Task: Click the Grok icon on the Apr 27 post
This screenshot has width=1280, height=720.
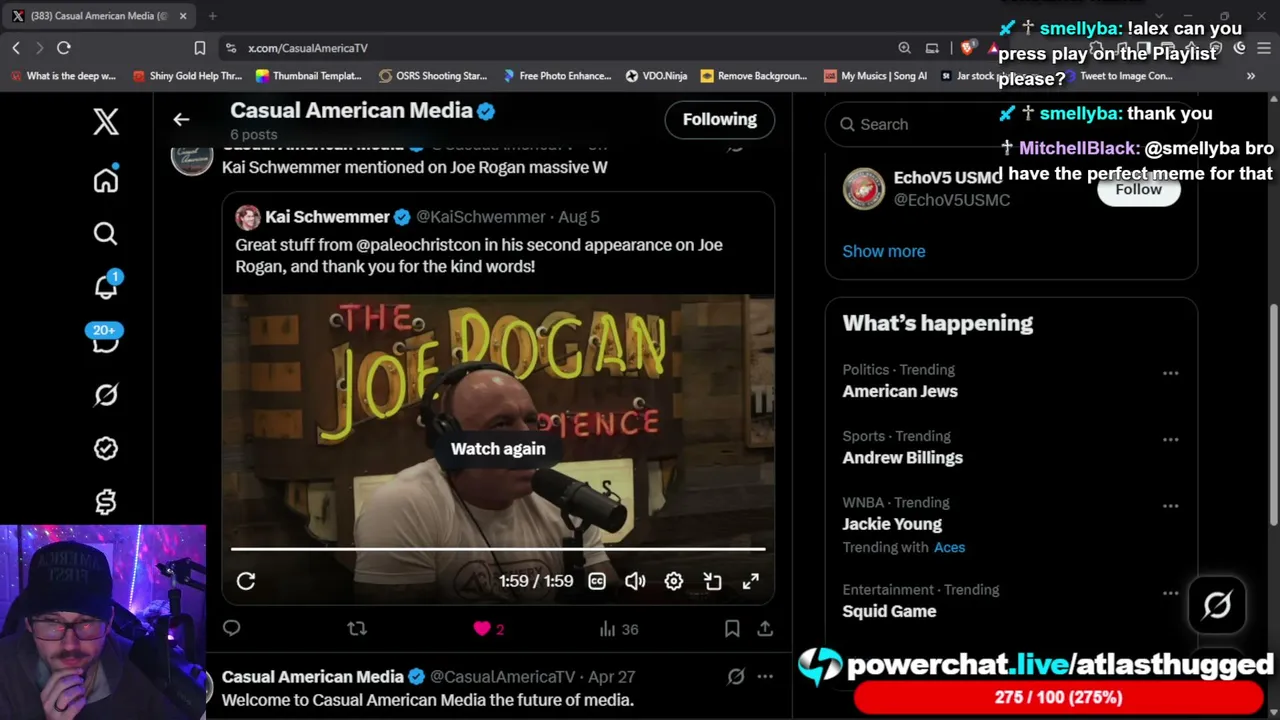Action: tap(736, 677)
